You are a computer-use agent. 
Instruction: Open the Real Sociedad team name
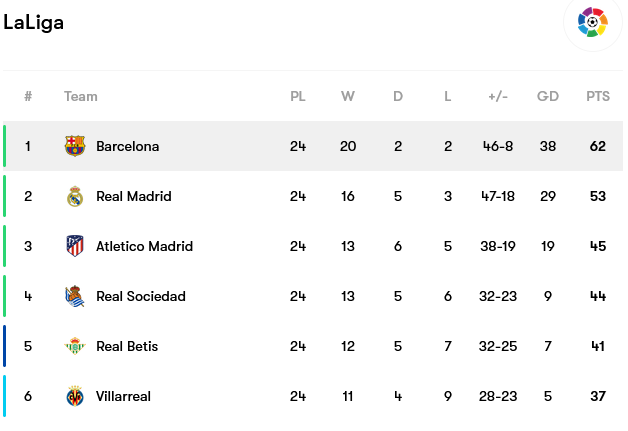[140, 296]
